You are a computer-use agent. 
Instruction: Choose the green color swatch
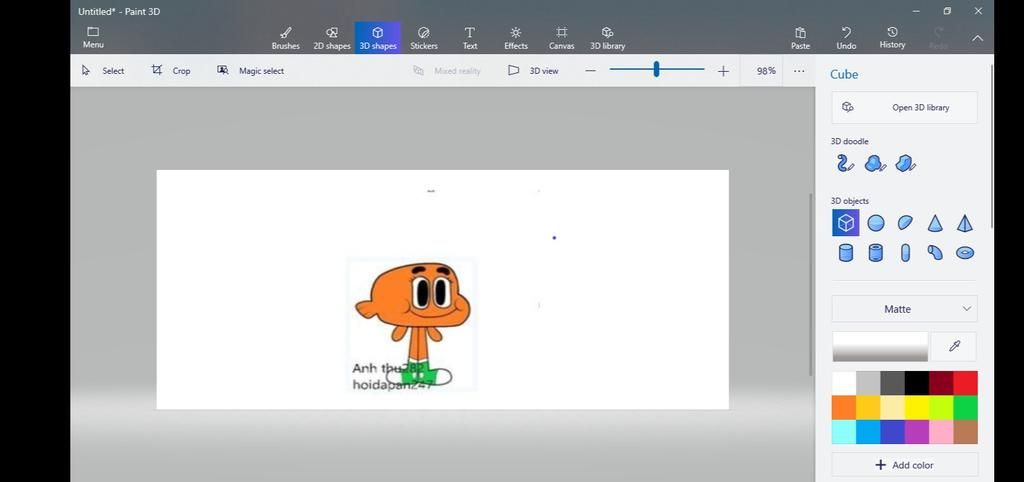pos(965,408)
